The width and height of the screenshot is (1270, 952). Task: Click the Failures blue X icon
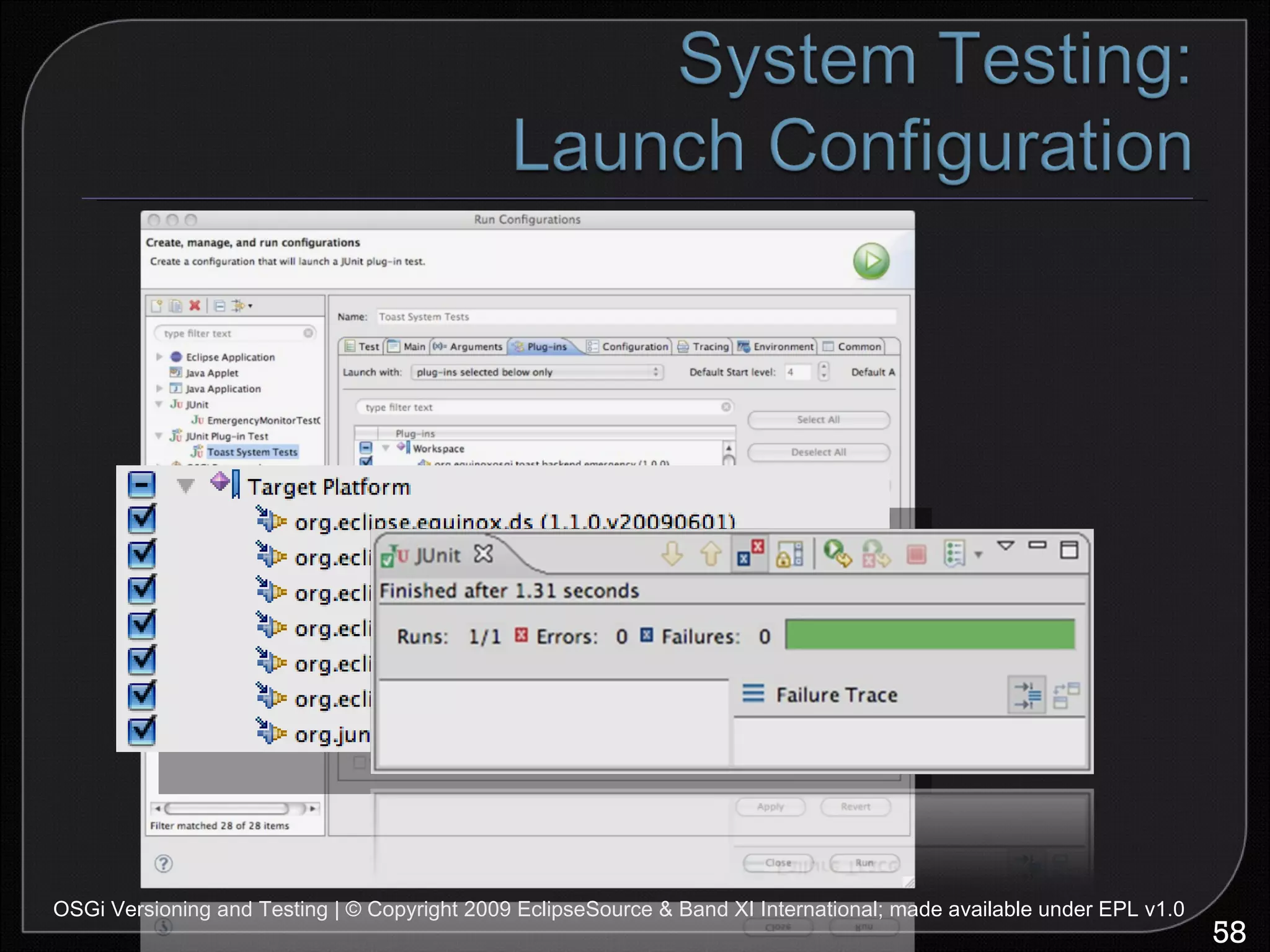coord(647,635)
